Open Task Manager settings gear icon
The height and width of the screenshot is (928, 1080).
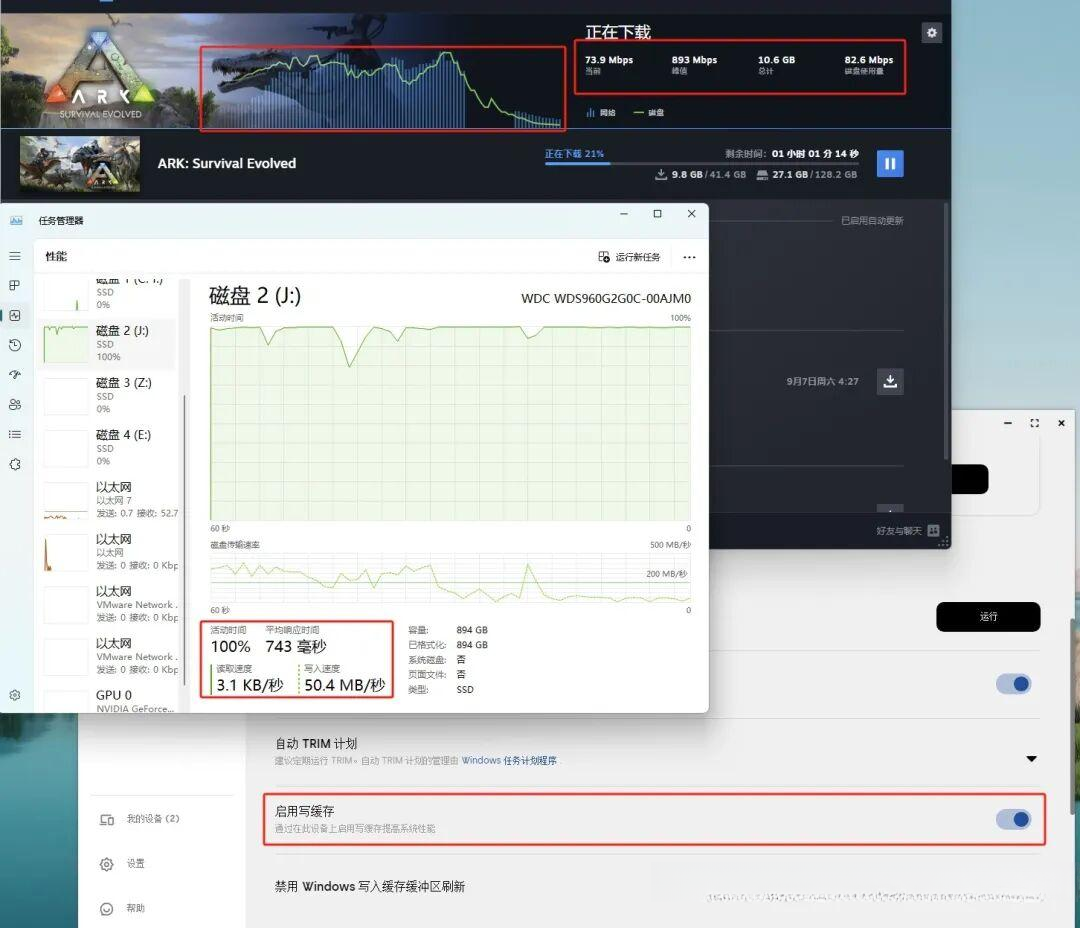tap(15, 695)
